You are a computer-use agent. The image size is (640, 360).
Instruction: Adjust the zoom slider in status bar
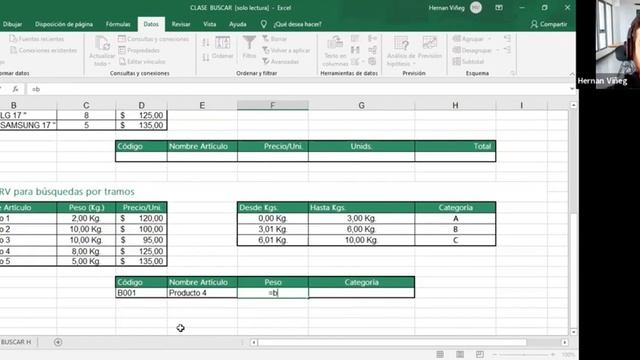[x=524, y=355]
